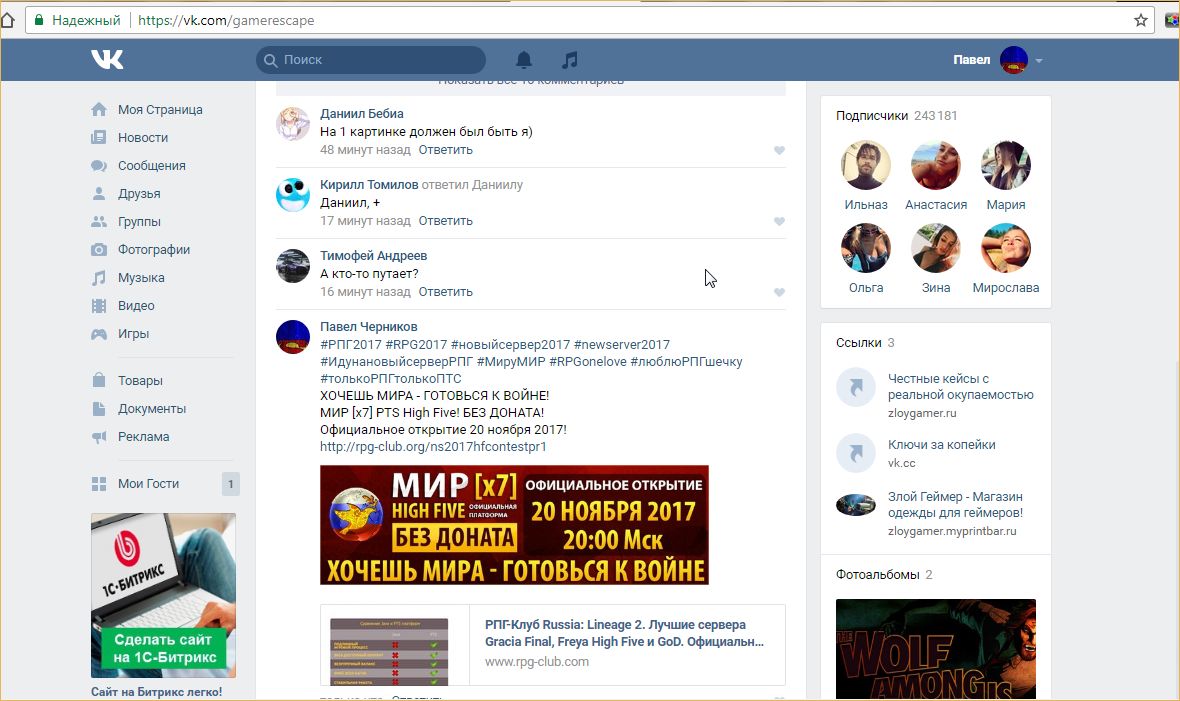Click the arrow icon beside Ключи за копейки

856,453
